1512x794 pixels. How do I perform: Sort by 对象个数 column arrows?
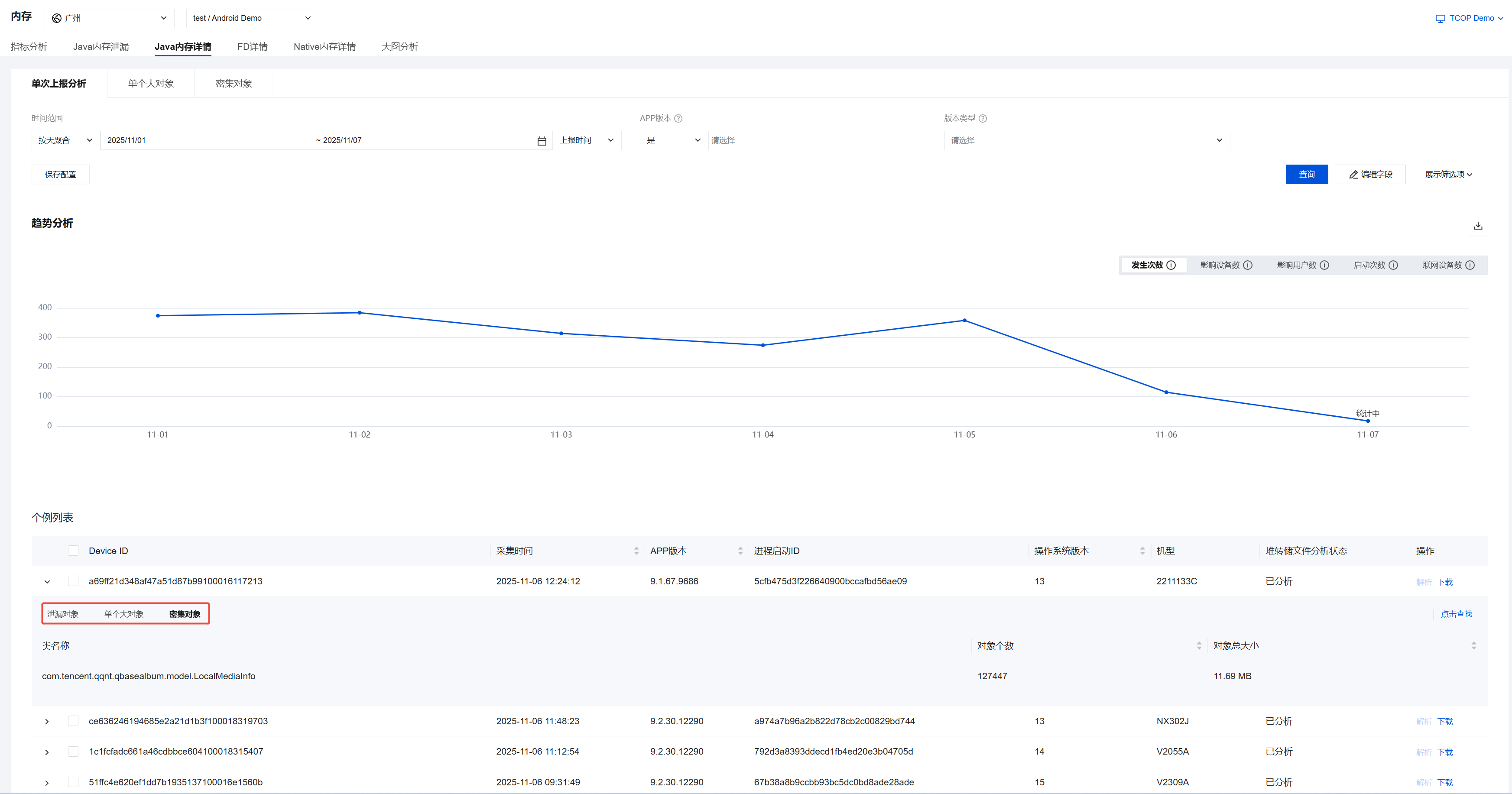1199,645
